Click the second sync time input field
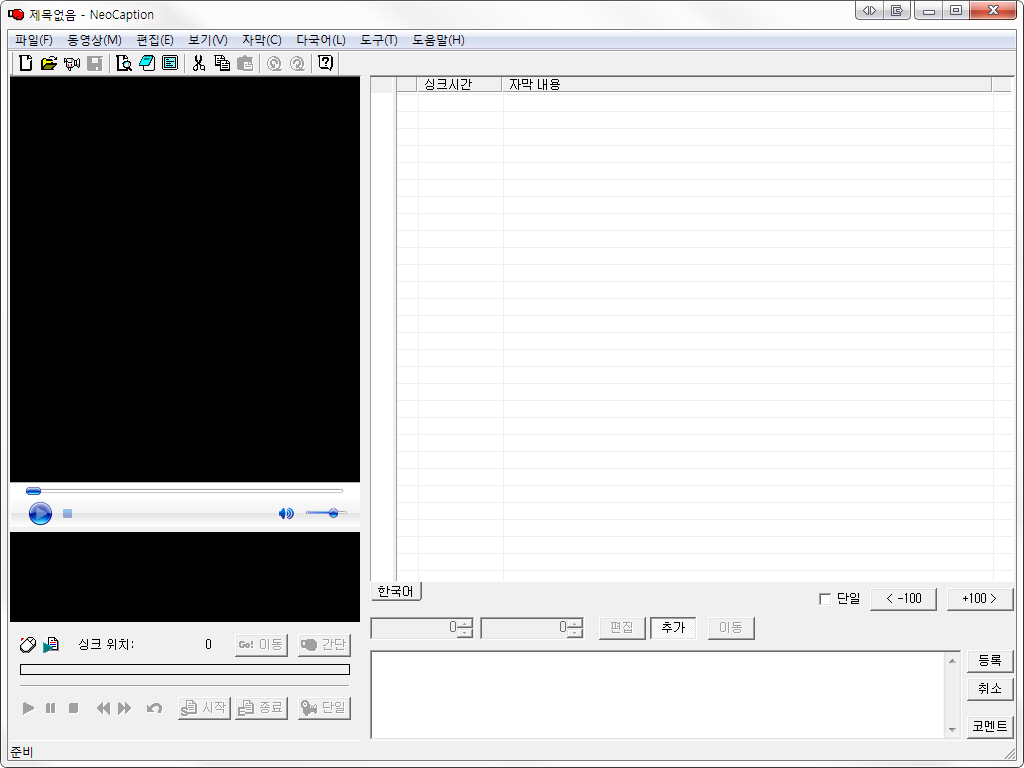 (x=524, y=628)
